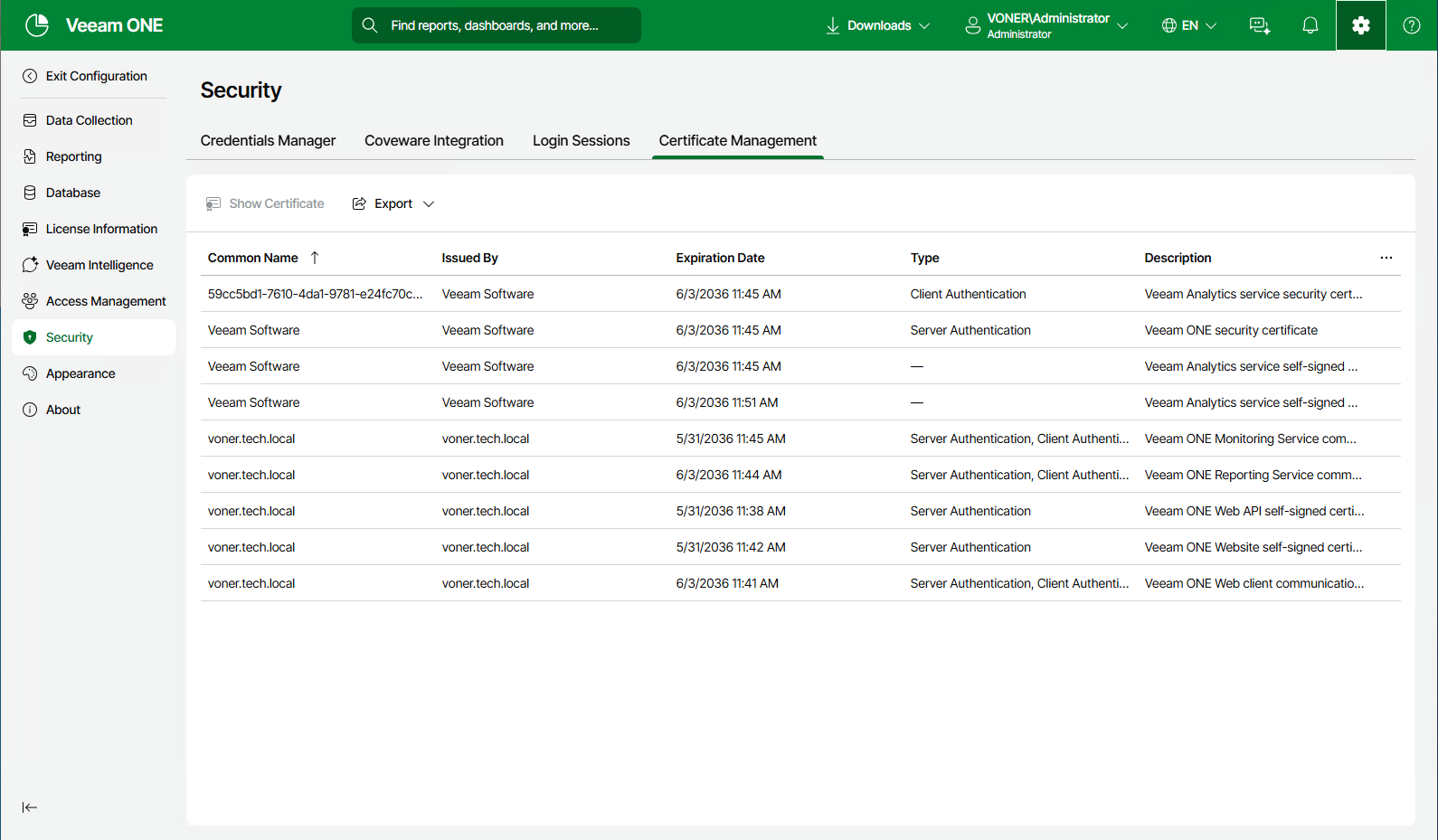
Task: Click the 5/31/2036 11:42 AM expiration date
Action: [x=731, y=547]
